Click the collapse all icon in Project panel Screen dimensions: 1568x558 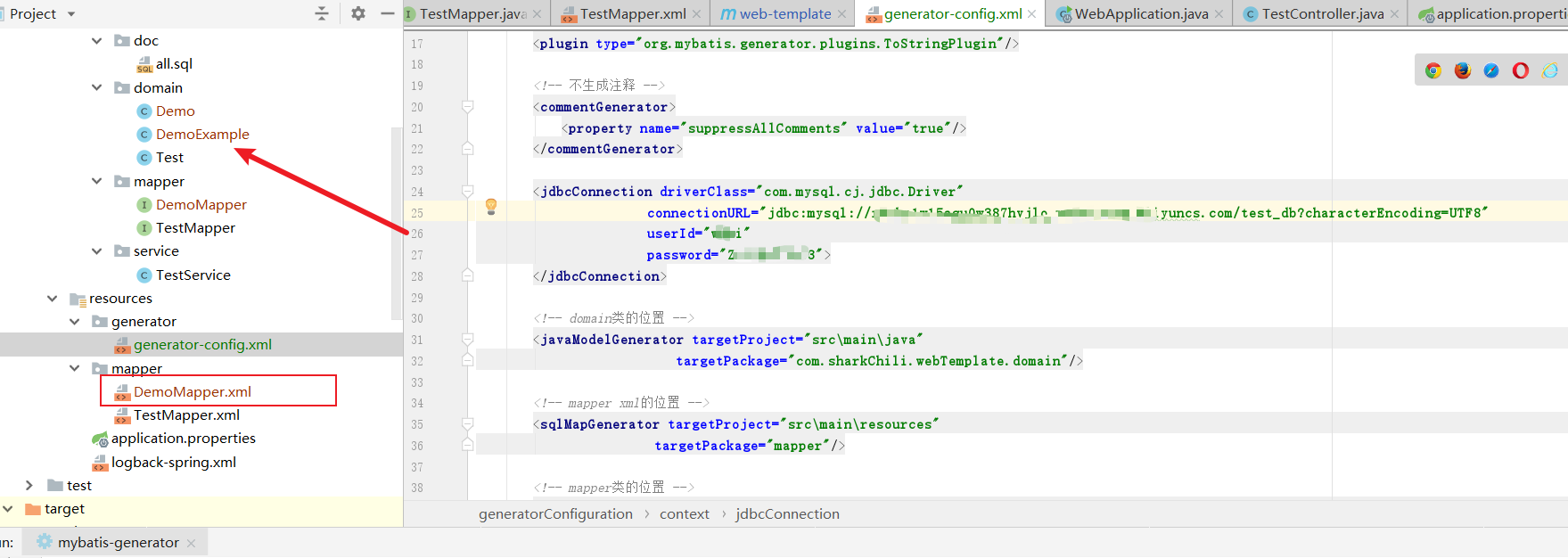point(322,13)
